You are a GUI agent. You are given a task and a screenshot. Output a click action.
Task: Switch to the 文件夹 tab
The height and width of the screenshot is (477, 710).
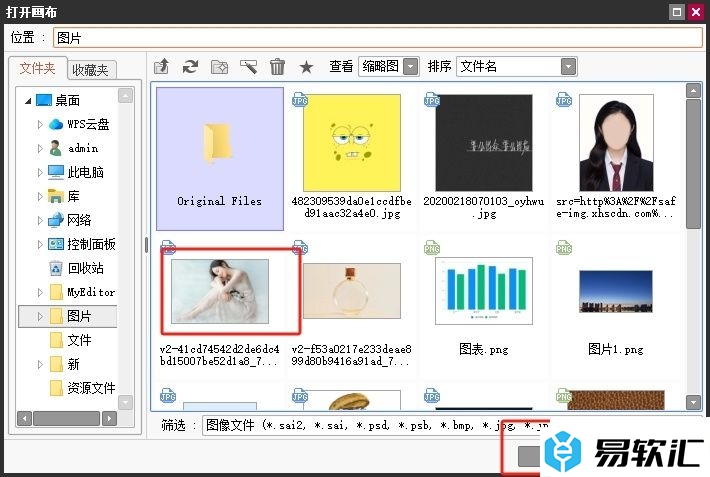[x=38, y=68]
